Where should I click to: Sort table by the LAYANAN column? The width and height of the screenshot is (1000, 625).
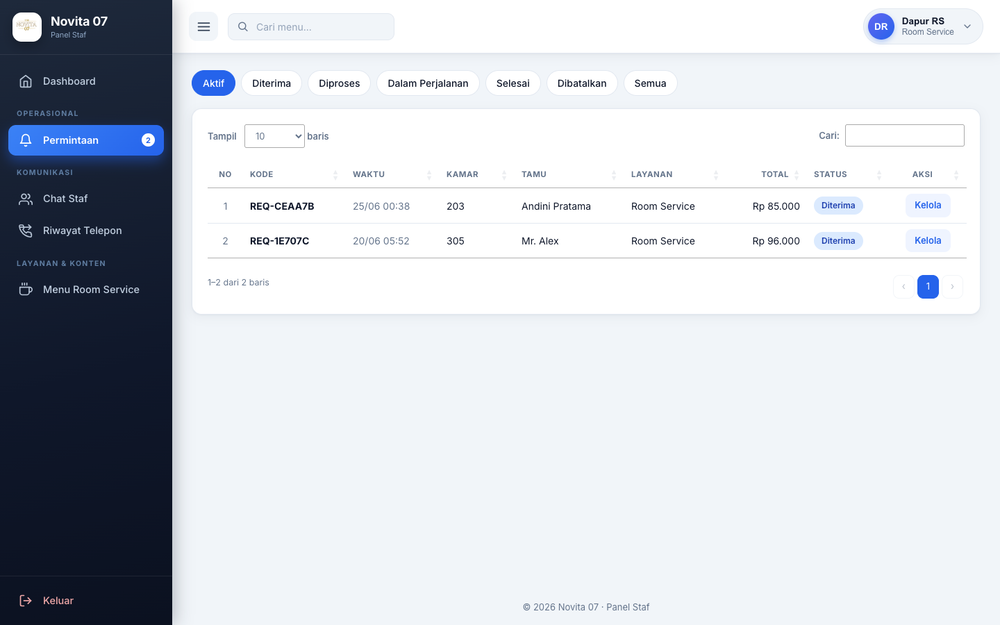[675, 174]
